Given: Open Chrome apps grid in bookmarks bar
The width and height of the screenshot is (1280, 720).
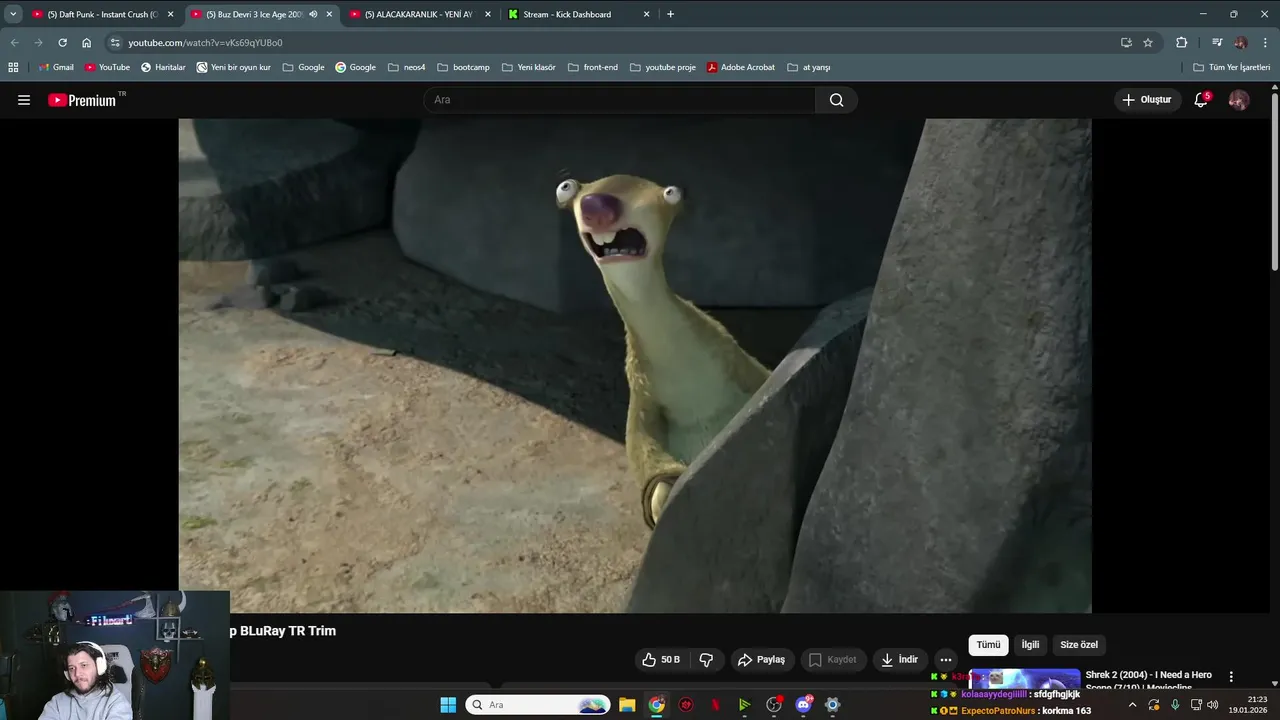Looking at the screenshot, I should (x=13, y=67).
